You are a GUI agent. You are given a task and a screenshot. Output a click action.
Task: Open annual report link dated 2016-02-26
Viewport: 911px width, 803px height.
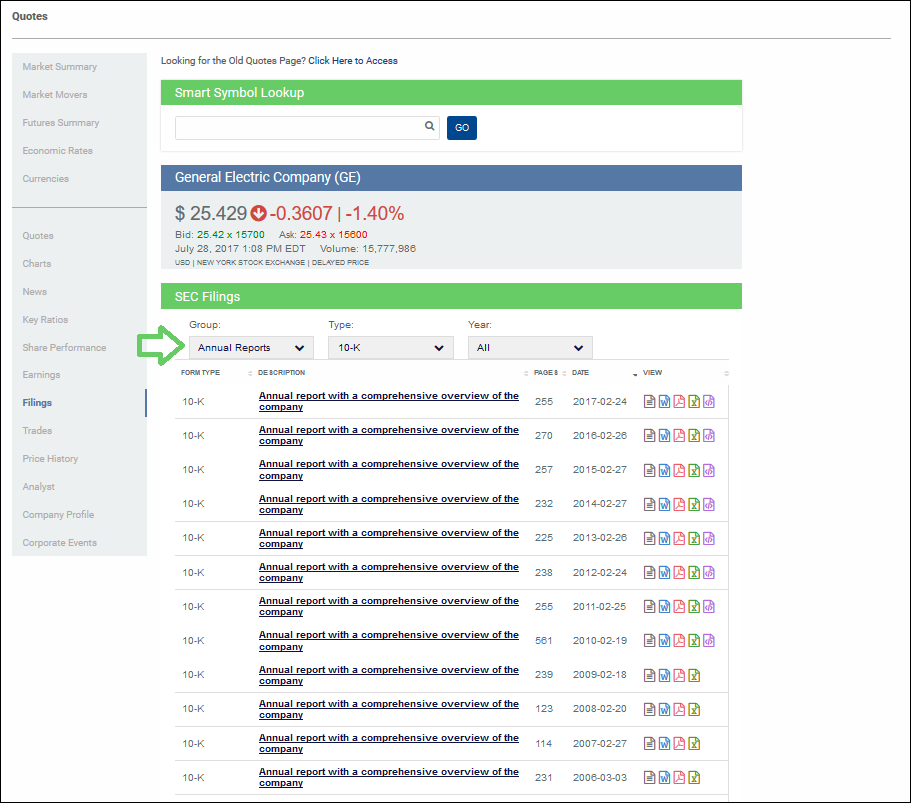pos(389,435)
